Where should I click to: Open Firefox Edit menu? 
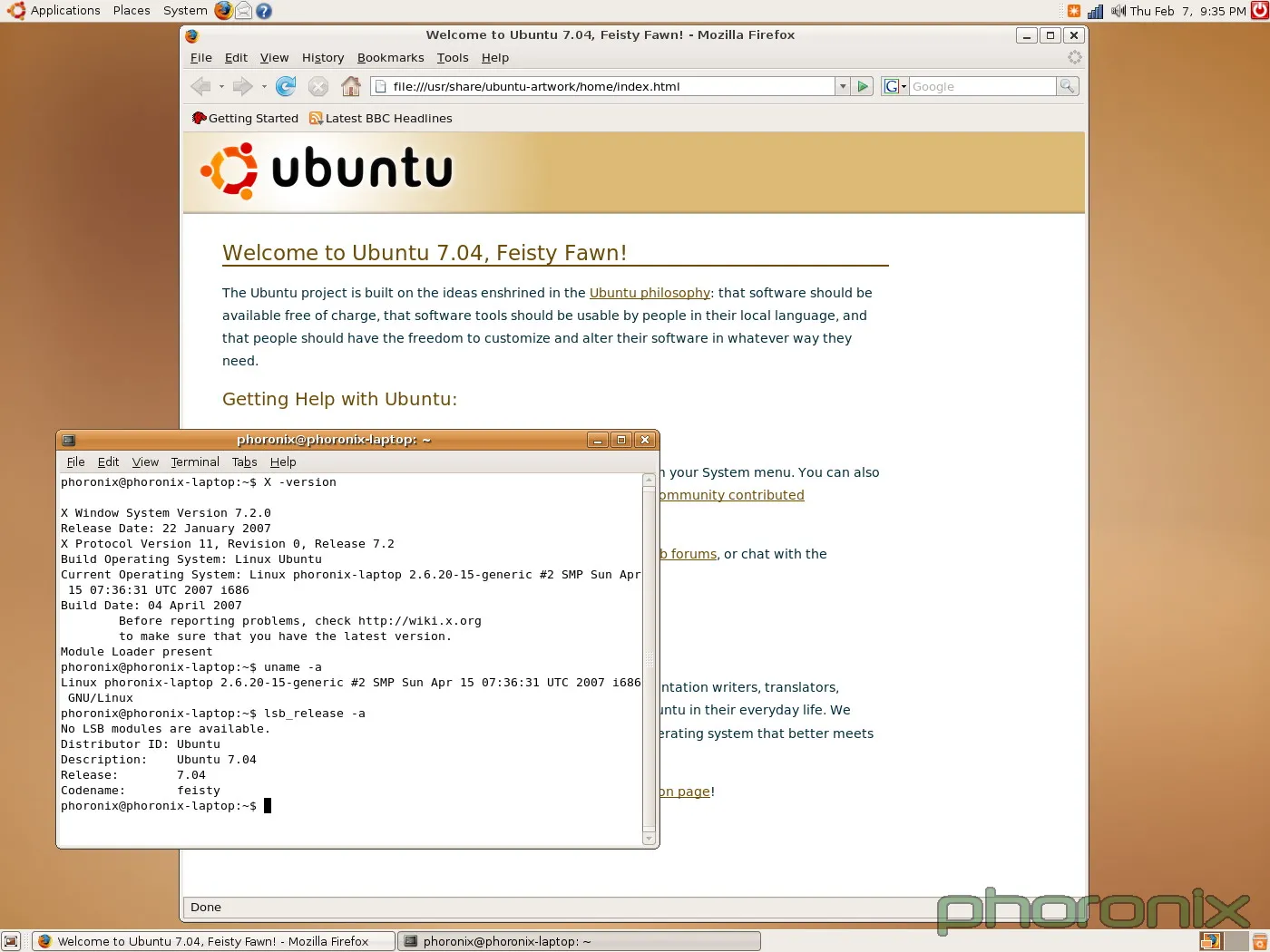pyautogui.click(x=236, y=57)
